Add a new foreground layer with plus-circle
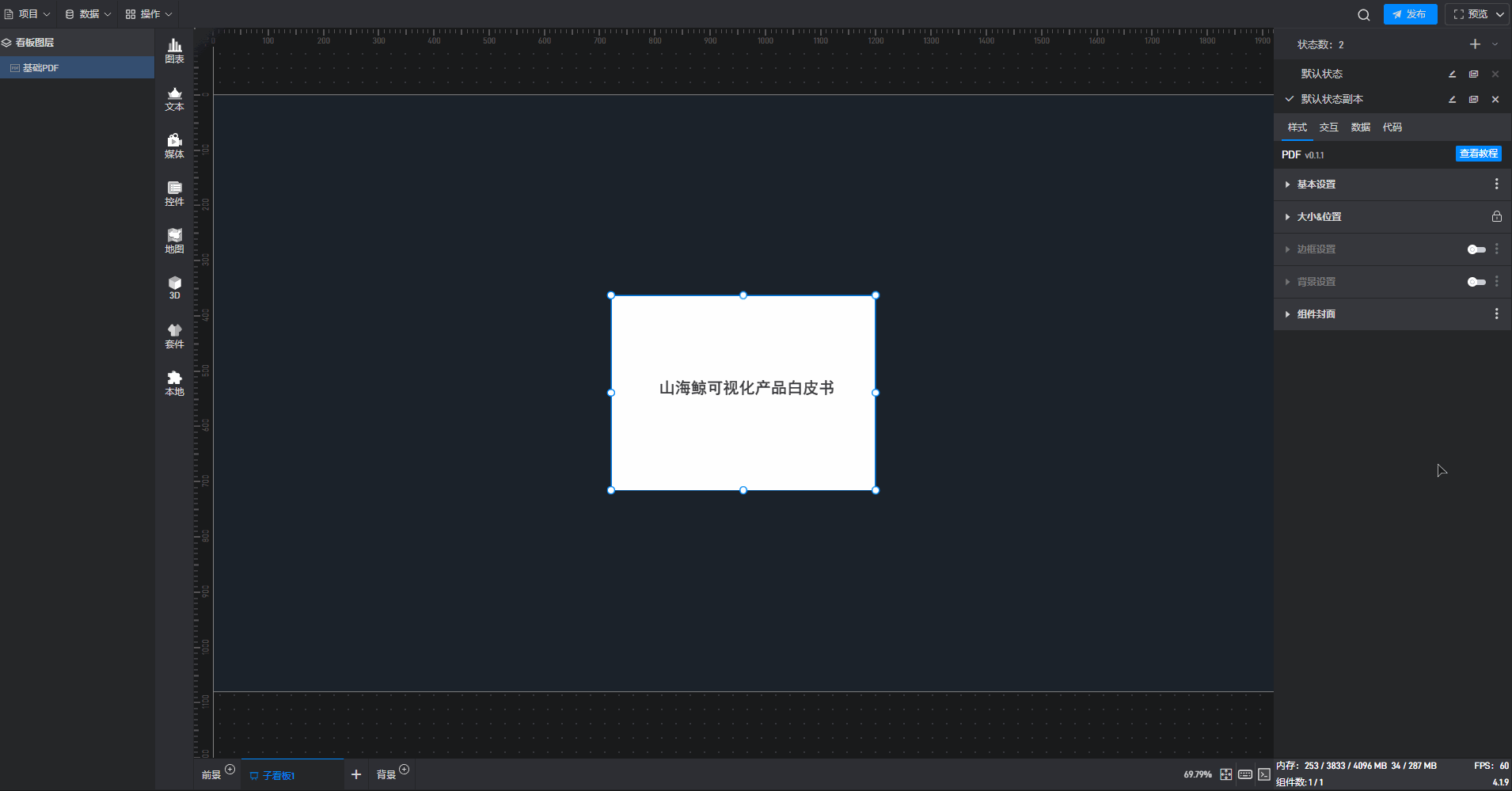Viewport: 1512px width, 791px height. (230, 769)
